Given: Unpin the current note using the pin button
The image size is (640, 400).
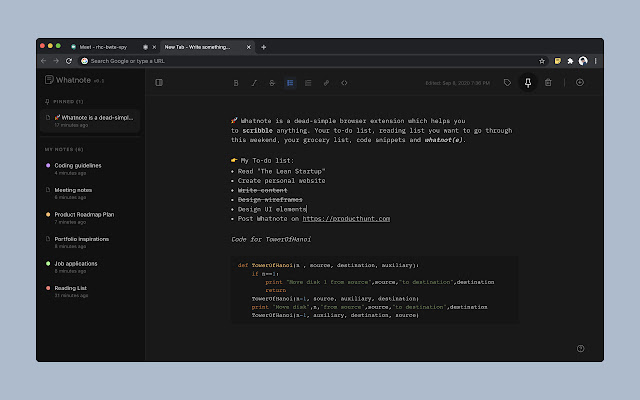Looking at the screenshot, I should click(527, 82).
